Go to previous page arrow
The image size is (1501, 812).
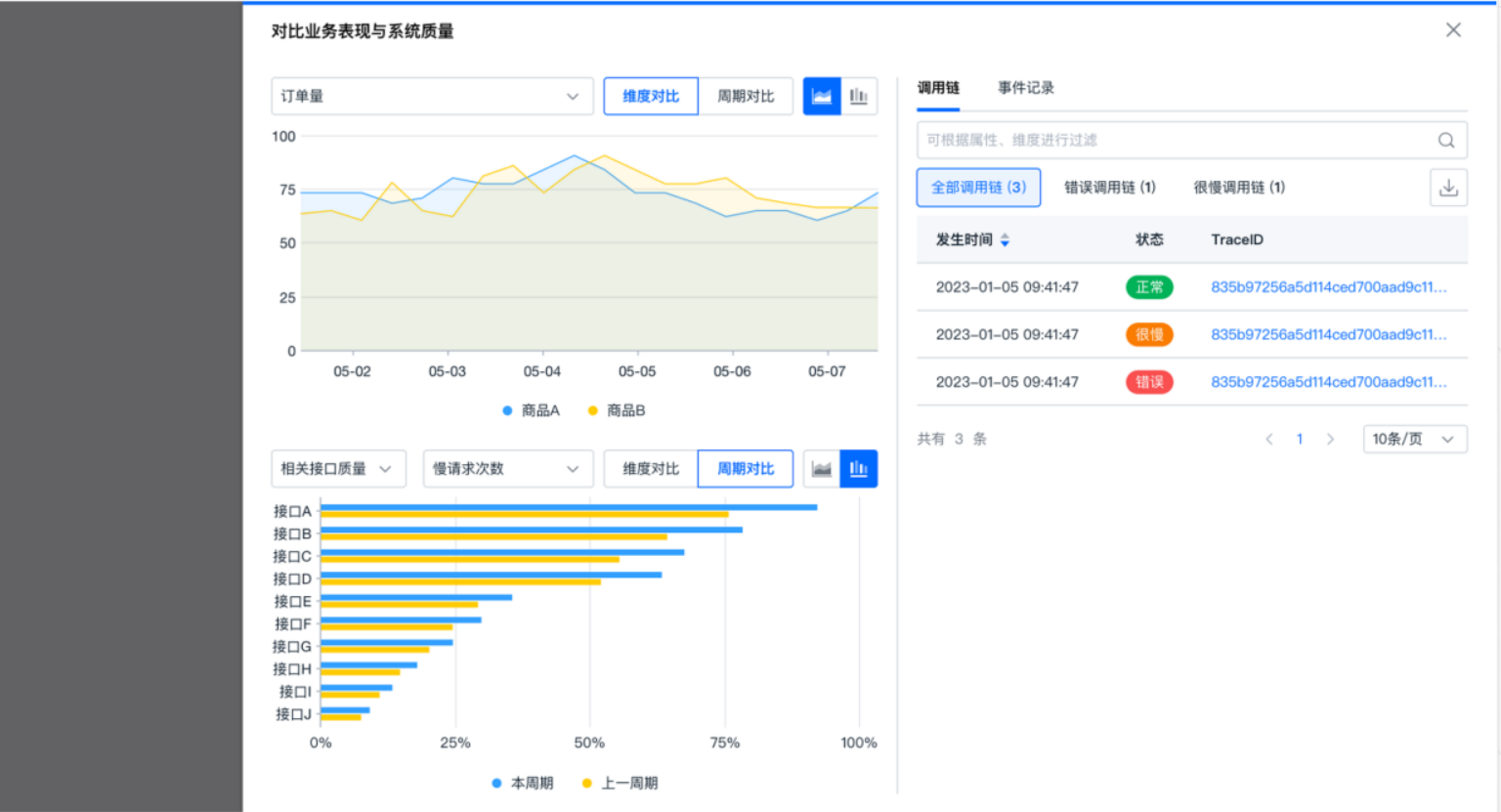pyautogui.click(x=1269, y=440)
